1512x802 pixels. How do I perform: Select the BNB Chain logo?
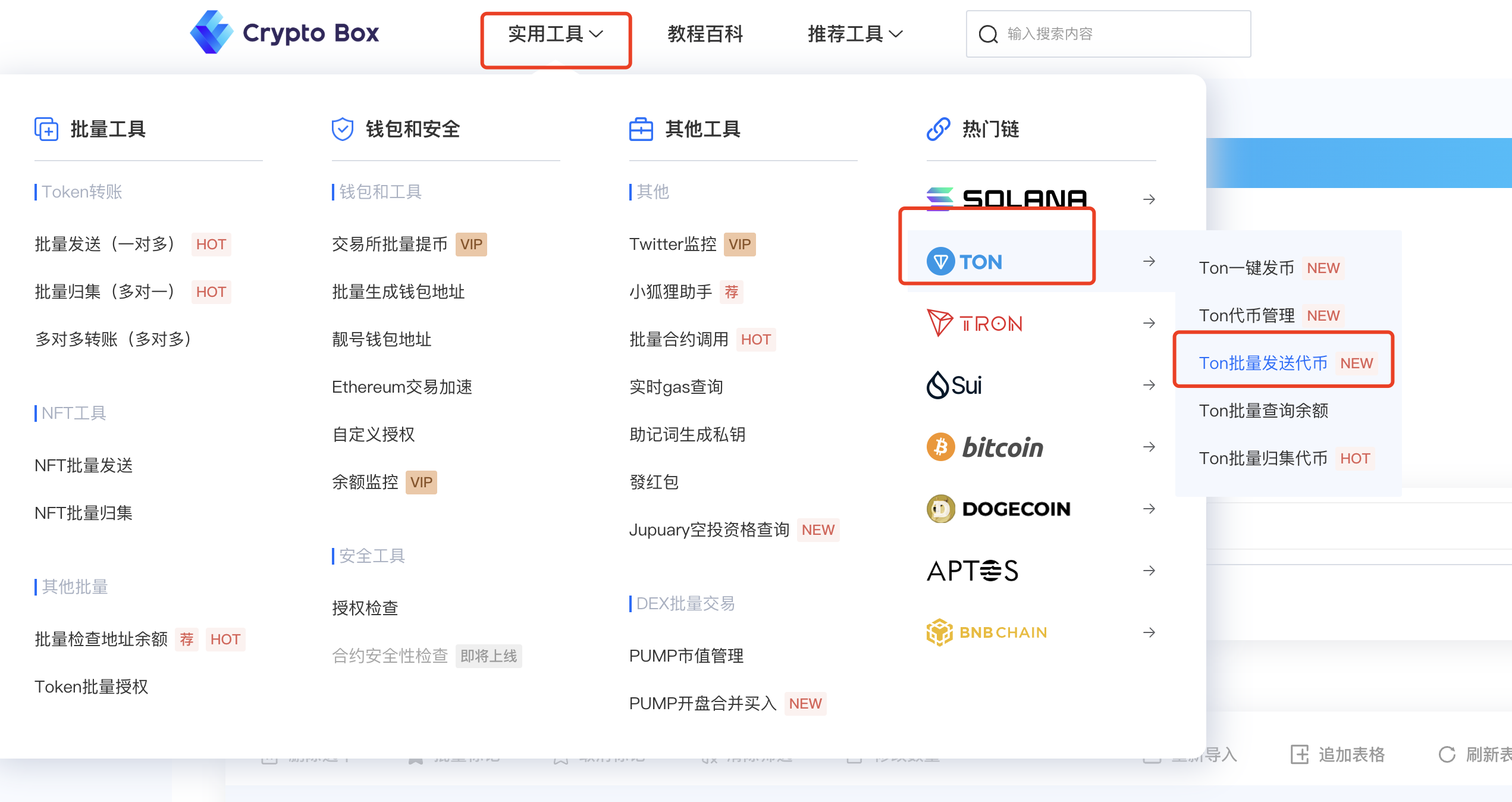click(987, 632)
